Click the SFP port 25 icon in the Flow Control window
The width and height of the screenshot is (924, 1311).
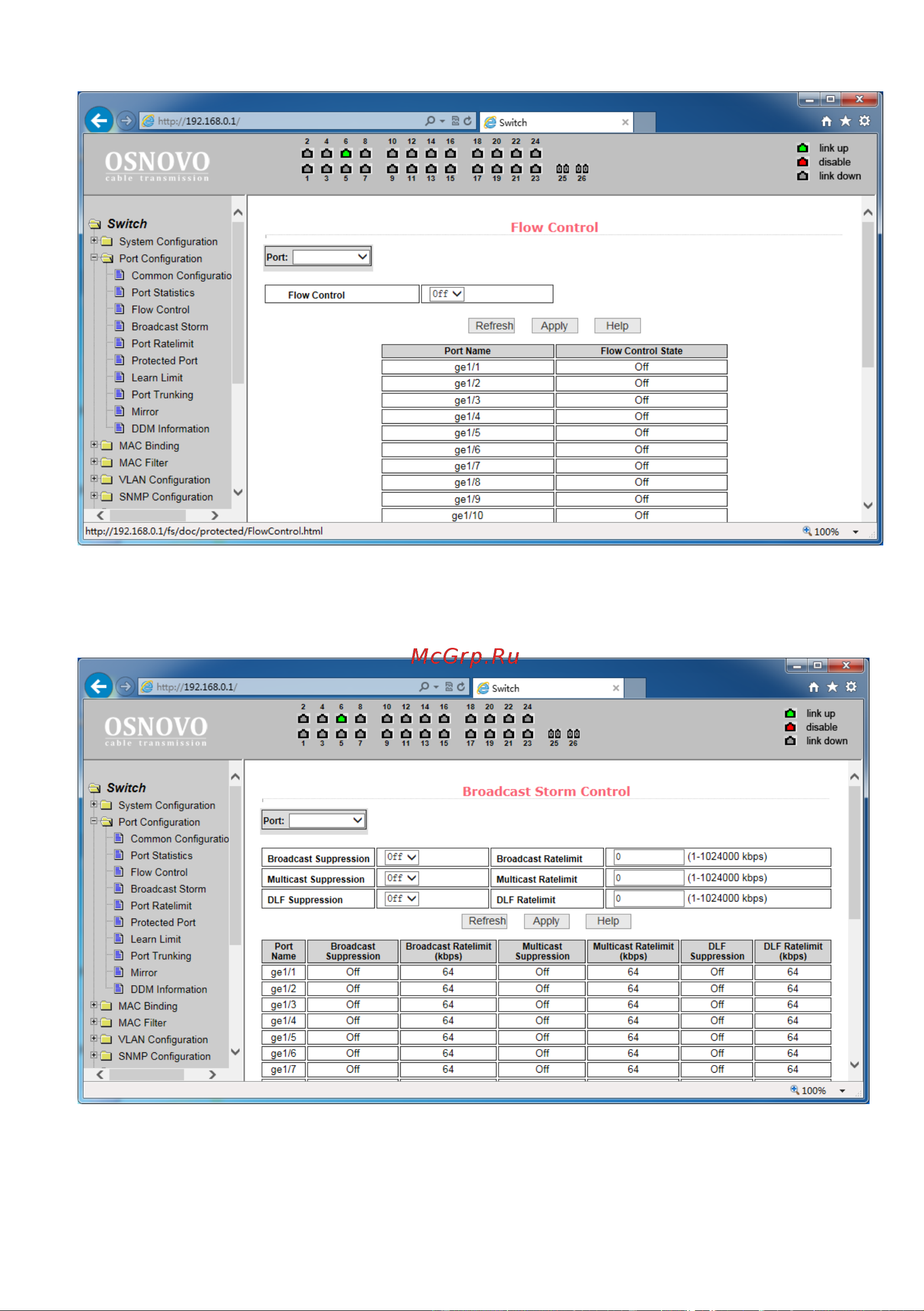[562, 169]
